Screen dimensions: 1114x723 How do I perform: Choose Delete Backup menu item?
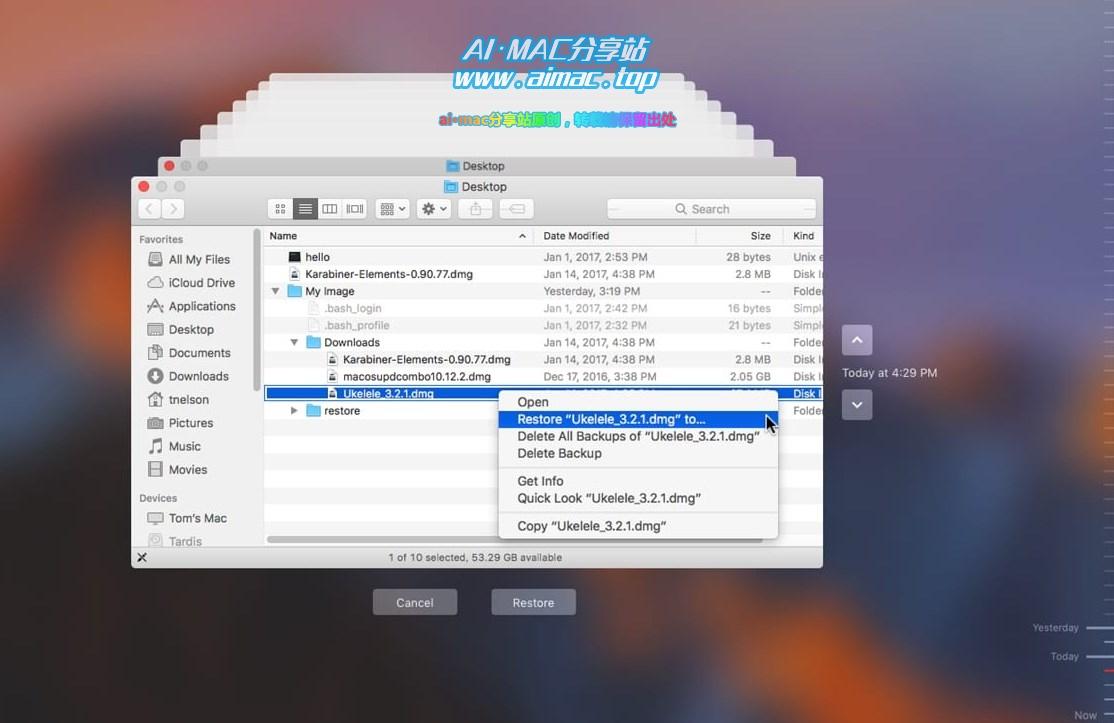[638, 453]
